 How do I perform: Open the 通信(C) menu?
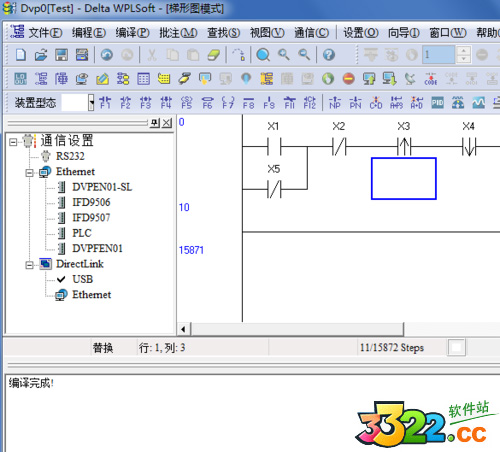tap(311, 33)
